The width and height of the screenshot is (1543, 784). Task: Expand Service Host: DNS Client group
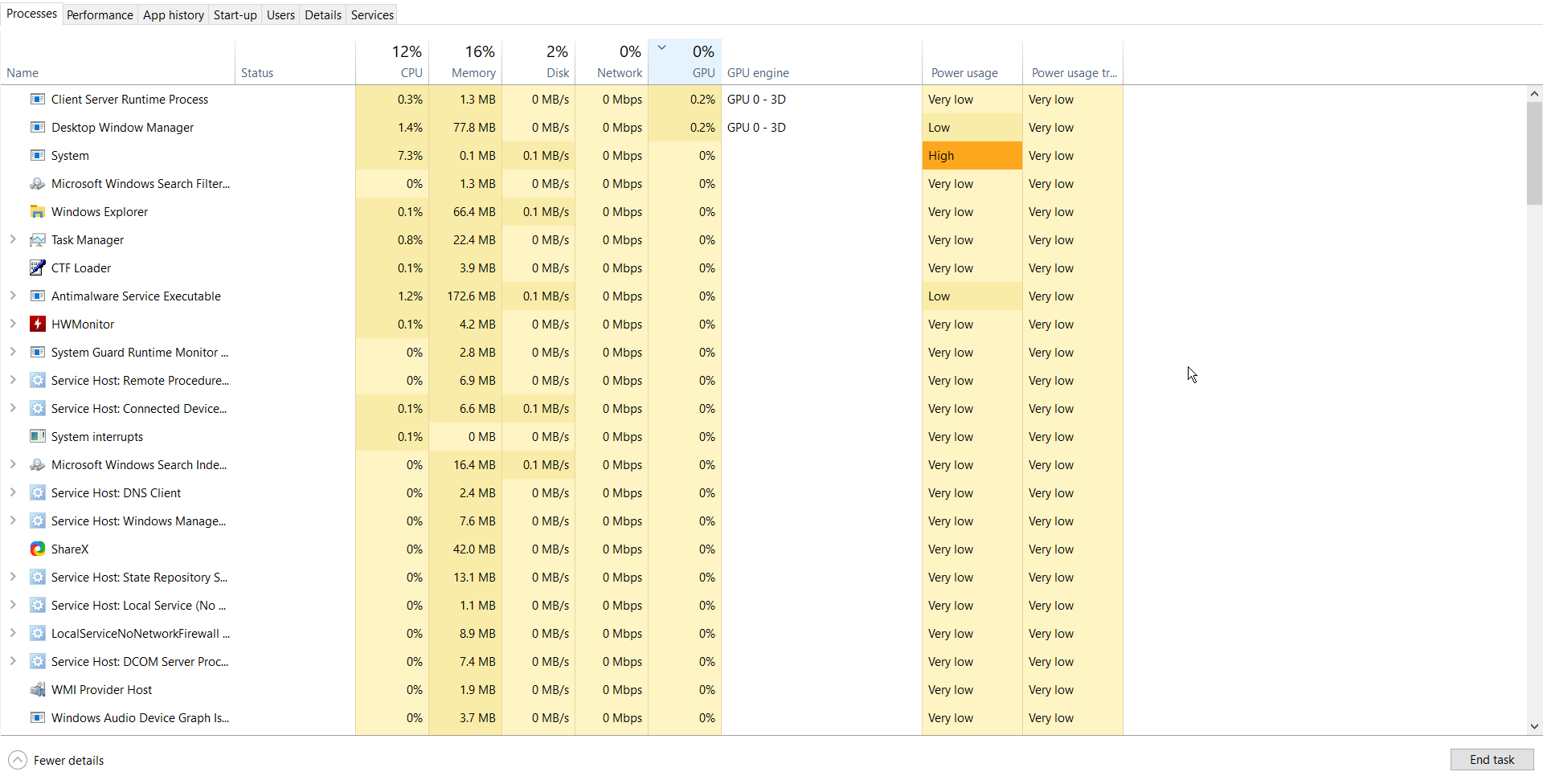tap(13, 492)
